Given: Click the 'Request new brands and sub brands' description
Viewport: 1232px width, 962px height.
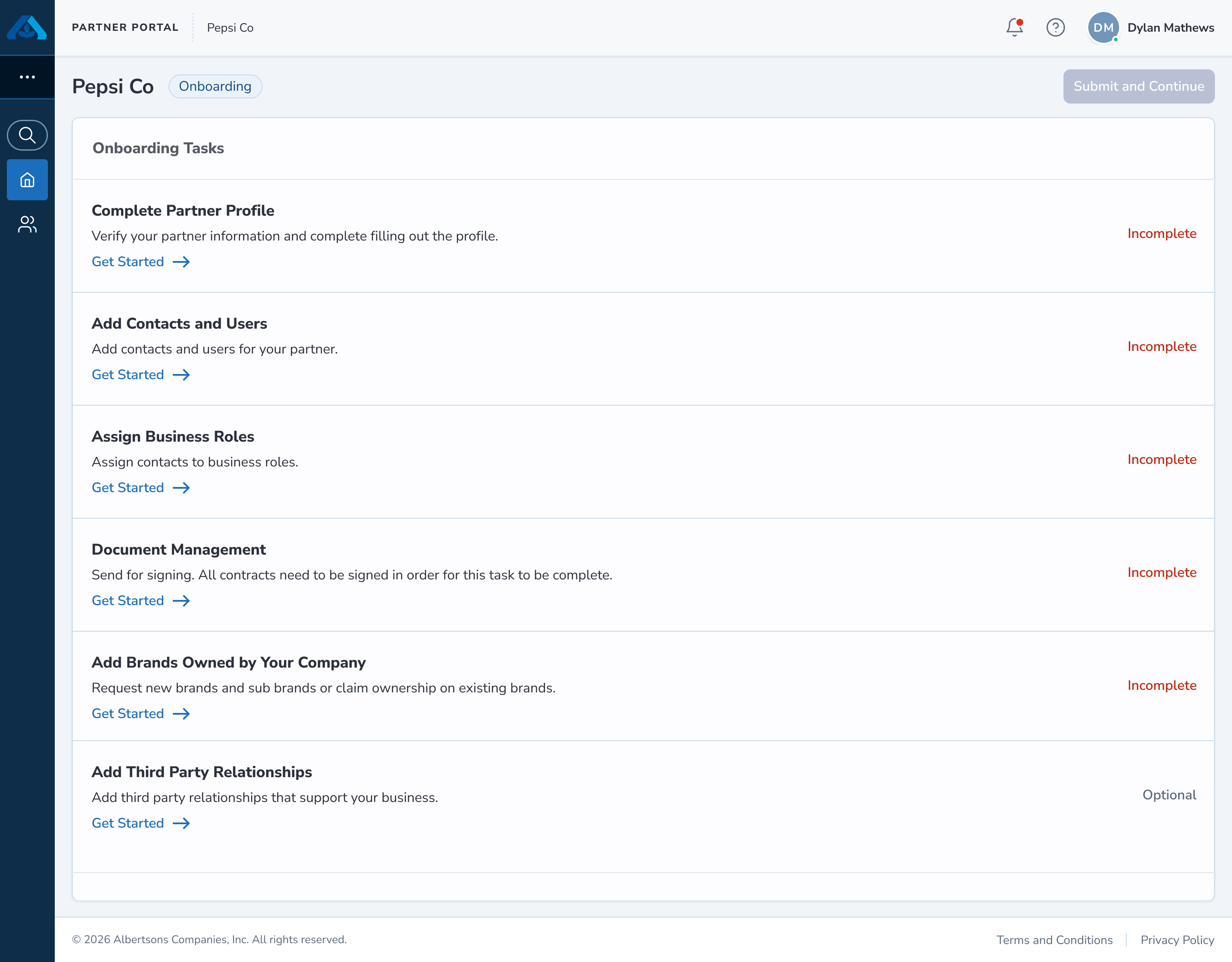Looking at the screenshot, I should pyautogui.click(x=323, y=689).
